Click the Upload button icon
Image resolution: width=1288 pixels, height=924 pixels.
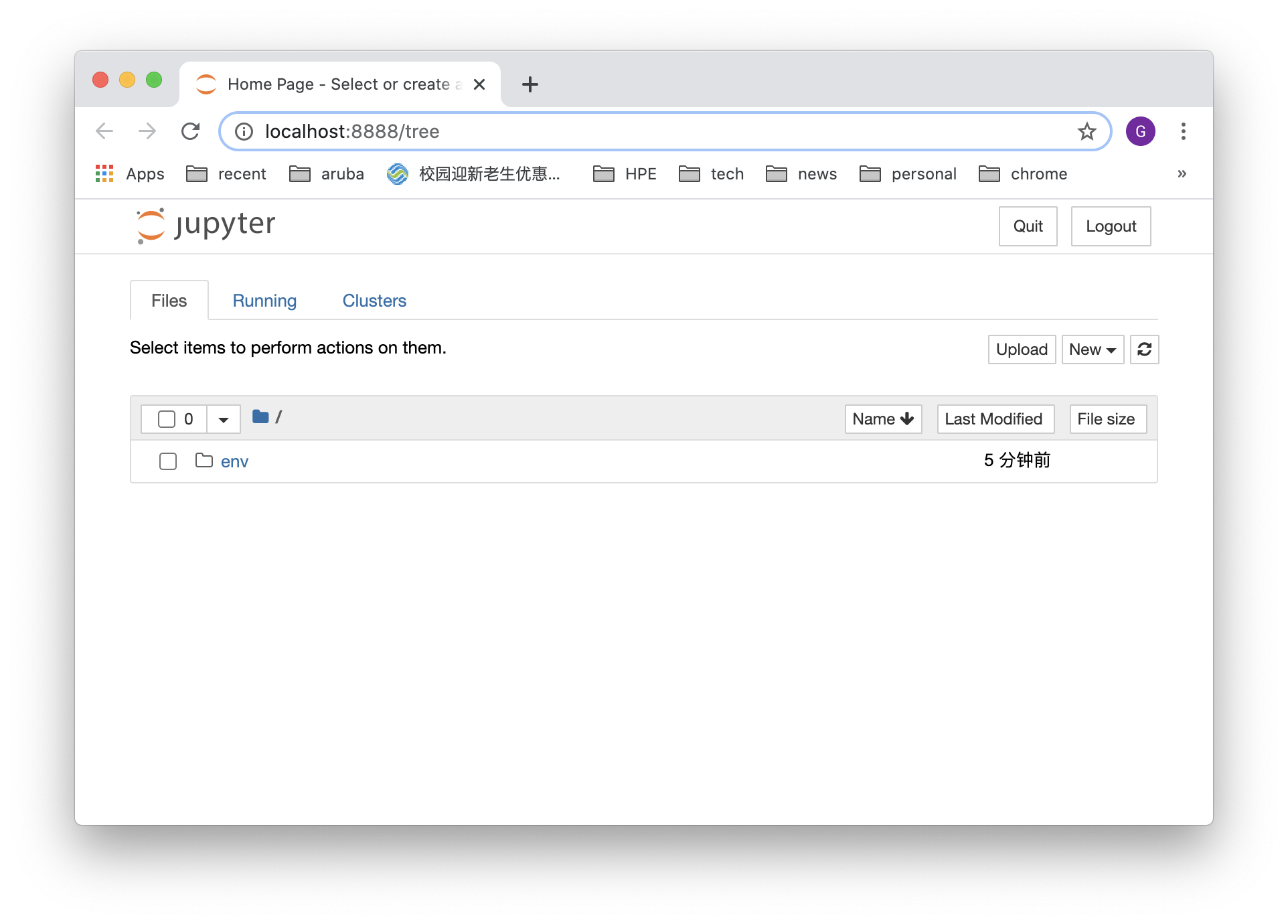click(1020, 349)
